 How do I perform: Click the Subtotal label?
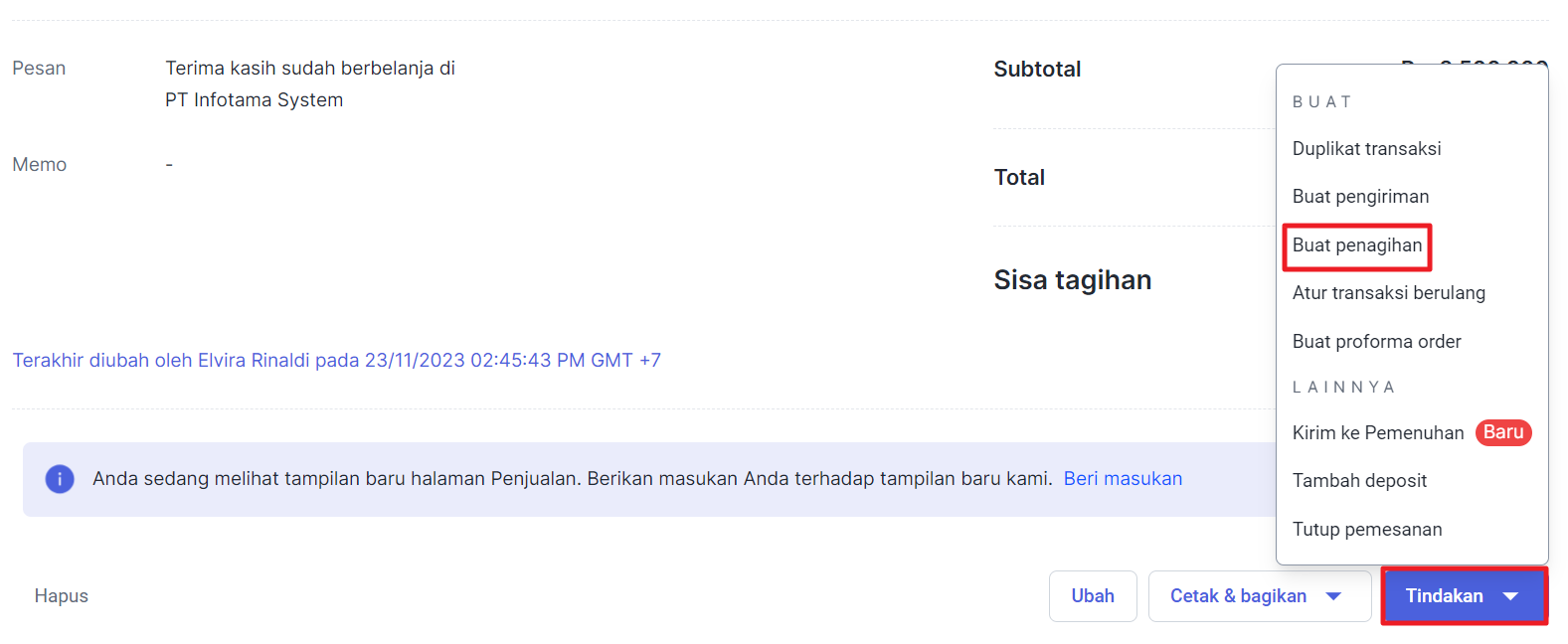coord(1037,70)
